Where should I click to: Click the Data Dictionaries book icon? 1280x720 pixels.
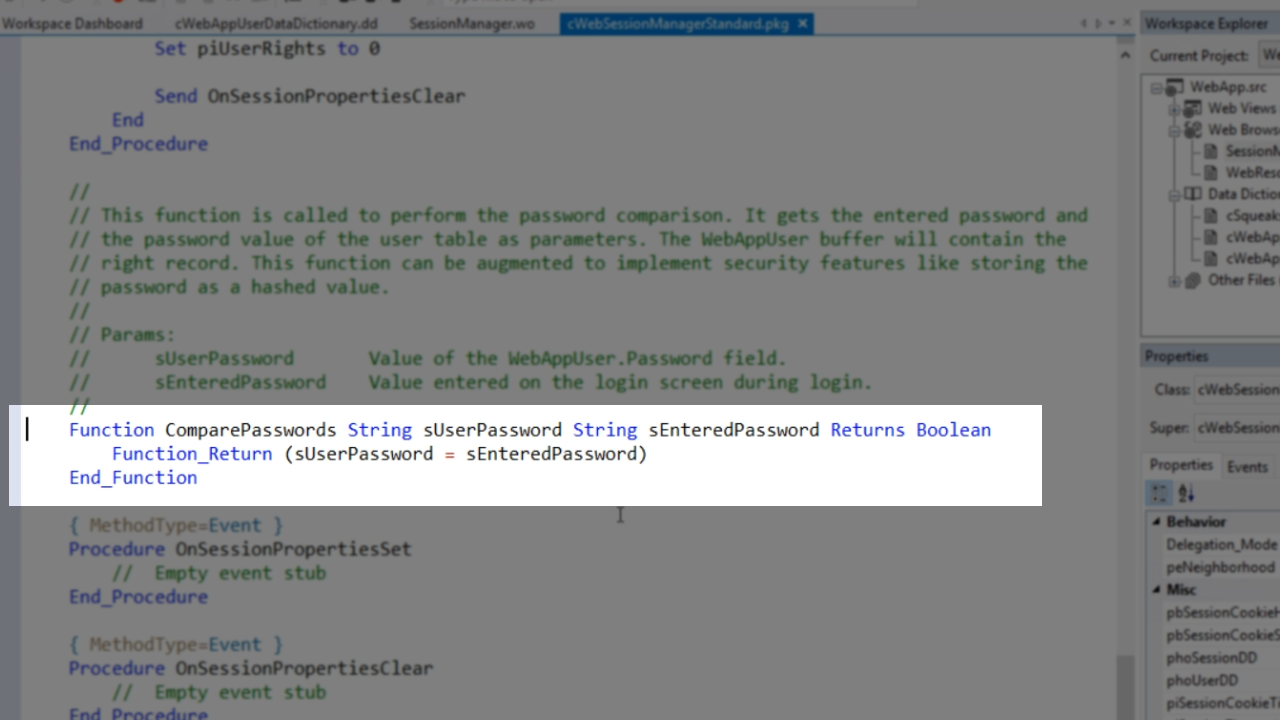click(x=1192, y=194)
